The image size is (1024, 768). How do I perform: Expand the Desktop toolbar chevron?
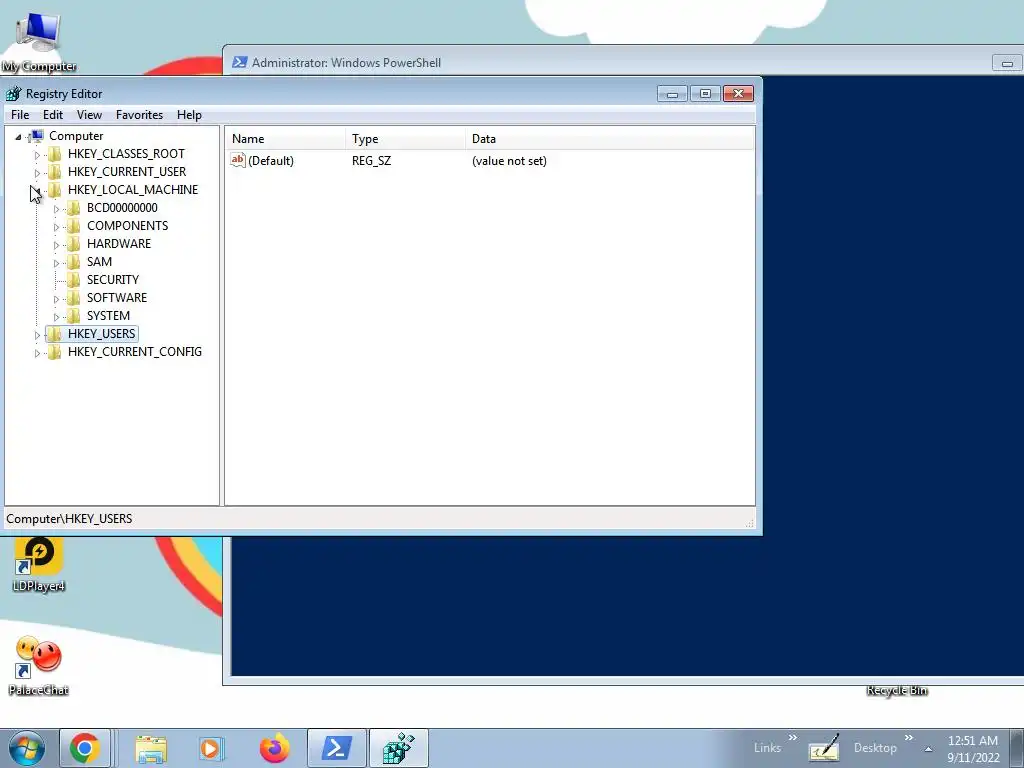coord(908,738)
